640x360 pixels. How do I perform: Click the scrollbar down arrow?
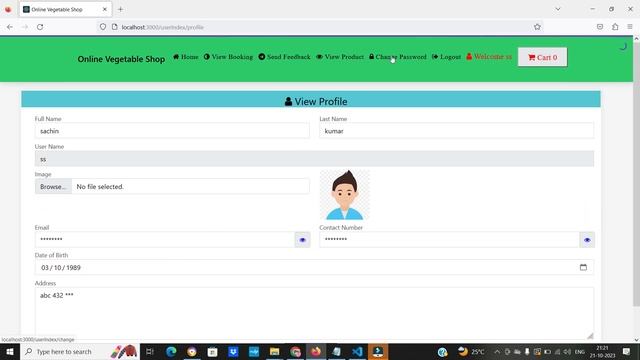[x=636, y=340]
